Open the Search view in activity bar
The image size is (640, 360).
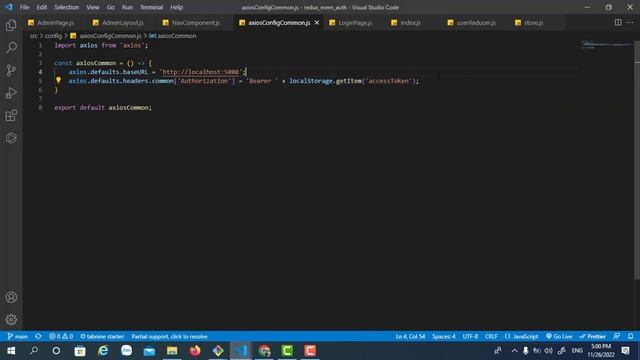click(11, 47)
